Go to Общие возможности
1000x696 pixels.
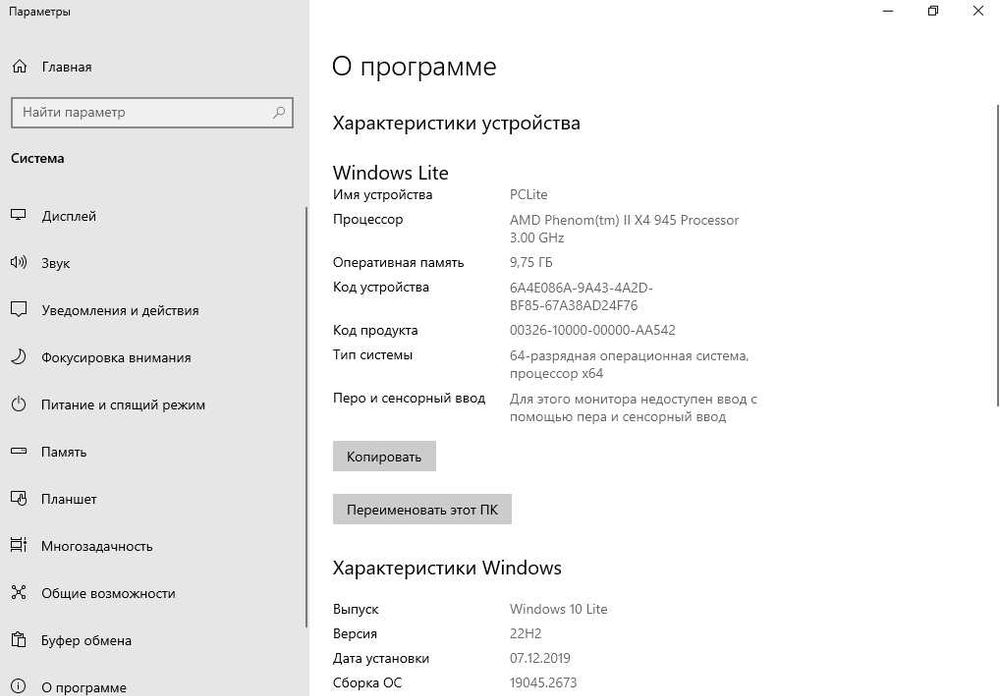(108, 594)
